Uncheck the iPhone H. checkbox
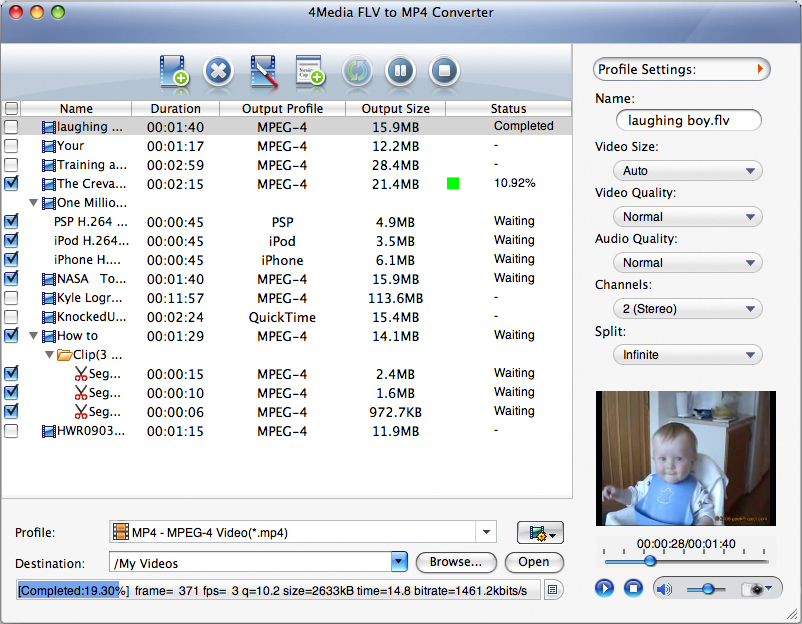802x624 pixels. (11, 259)
